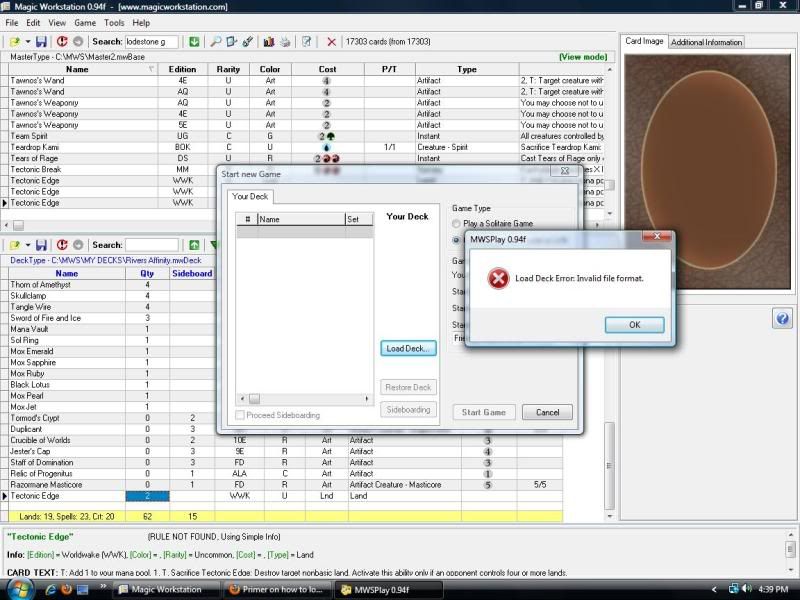
Task: Click the Start Game button
Action: [484, 412]
